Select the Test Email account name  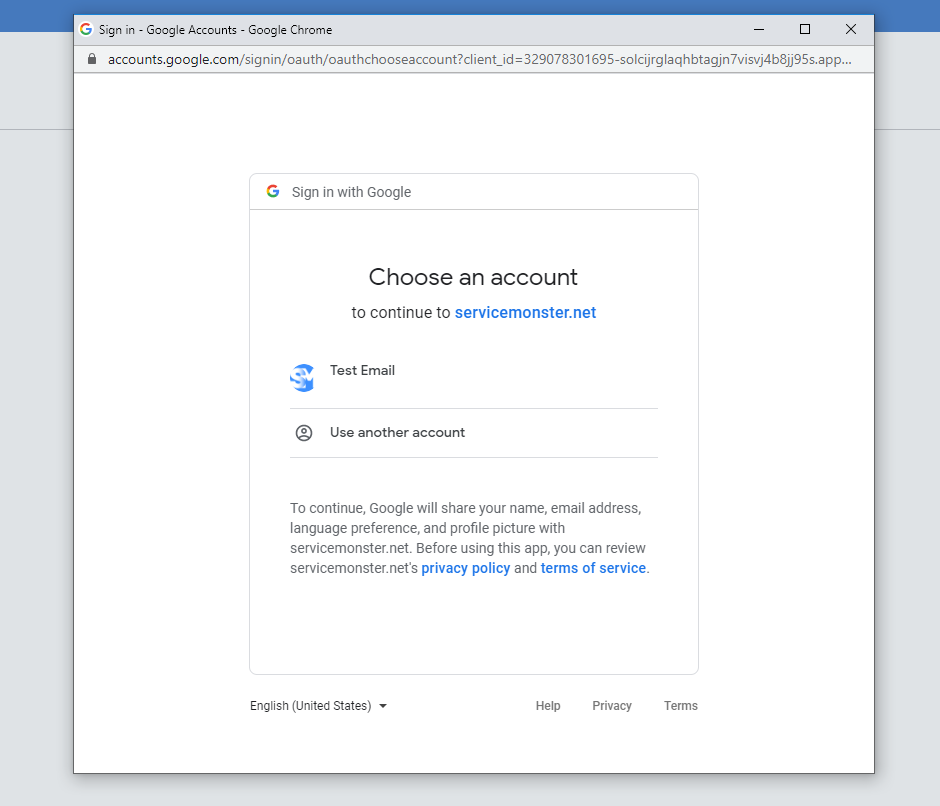click(x=362, y=370)
